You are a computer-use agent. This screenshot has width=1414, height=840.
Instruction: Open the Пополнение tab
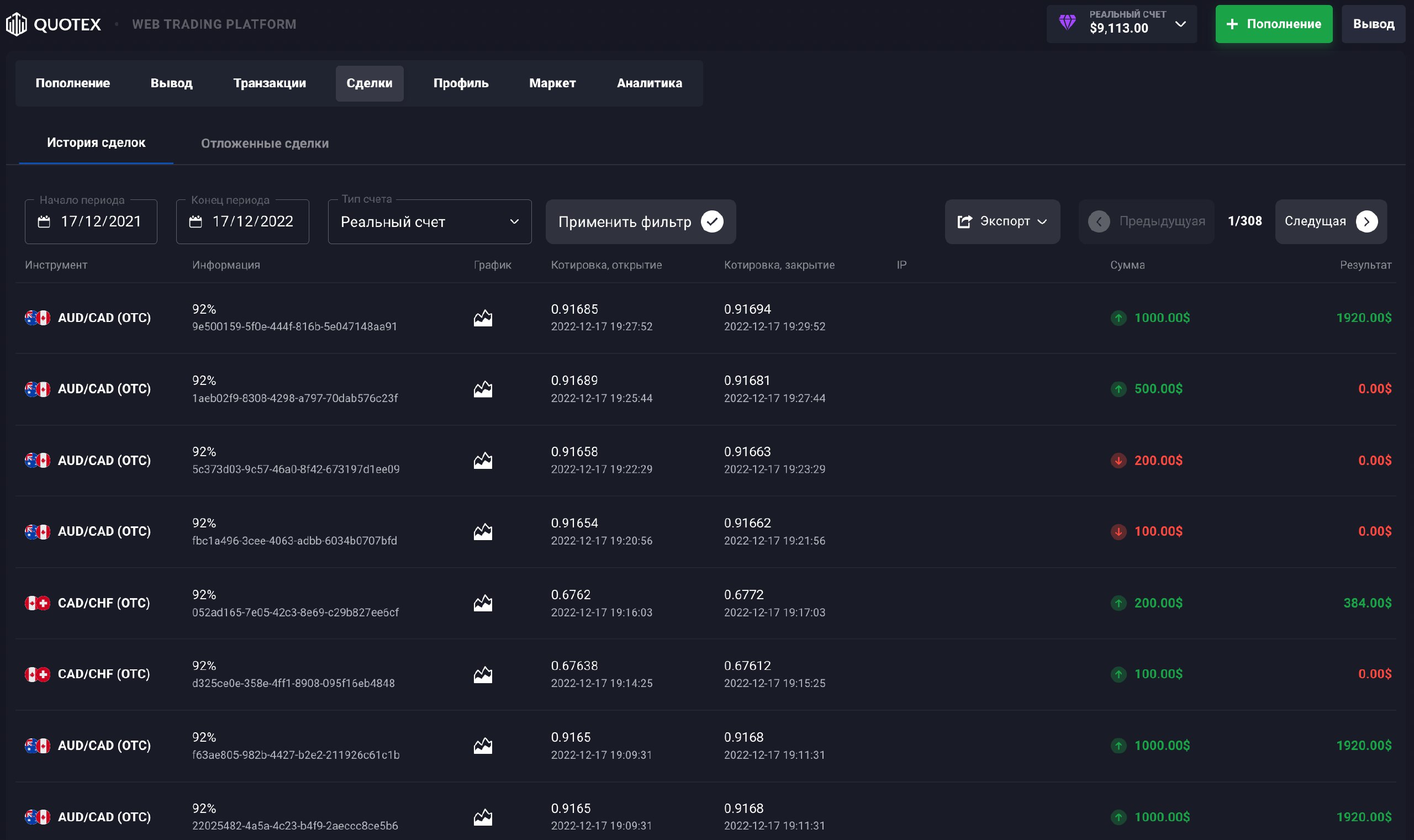(72, 83)
